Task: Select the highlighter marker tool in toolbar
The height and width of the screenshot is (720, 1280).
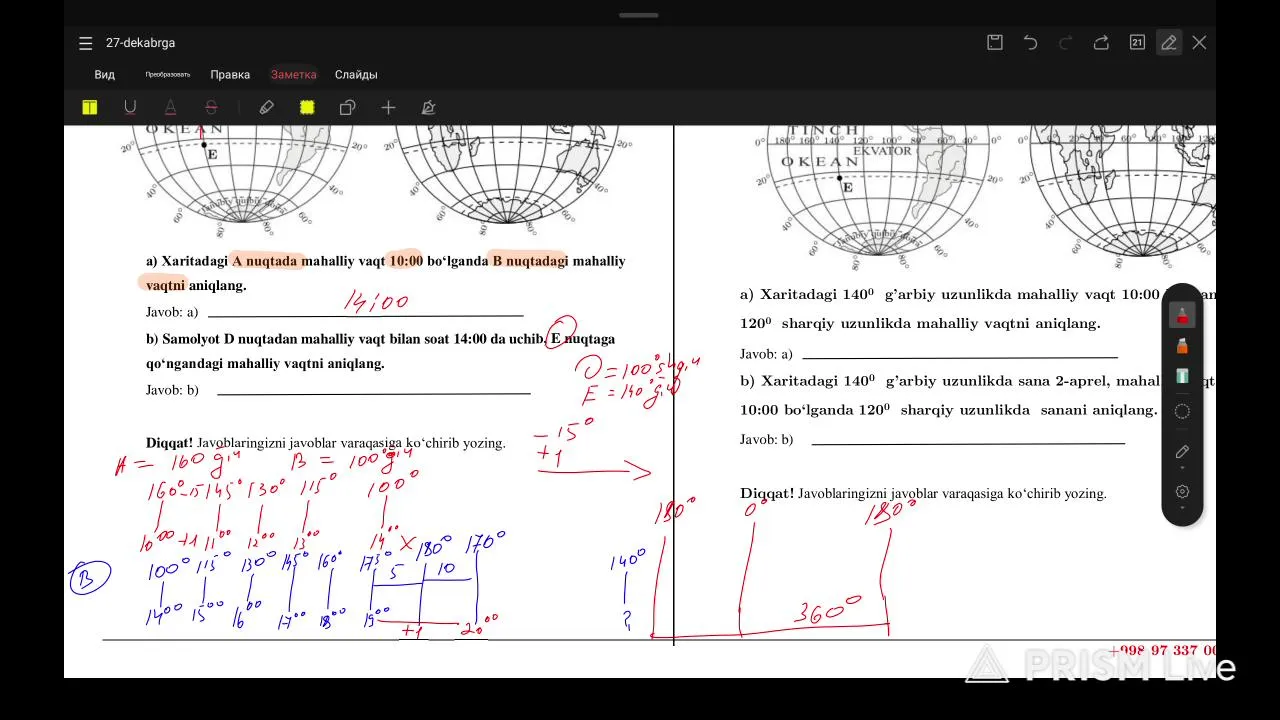Action: [267, 107]
